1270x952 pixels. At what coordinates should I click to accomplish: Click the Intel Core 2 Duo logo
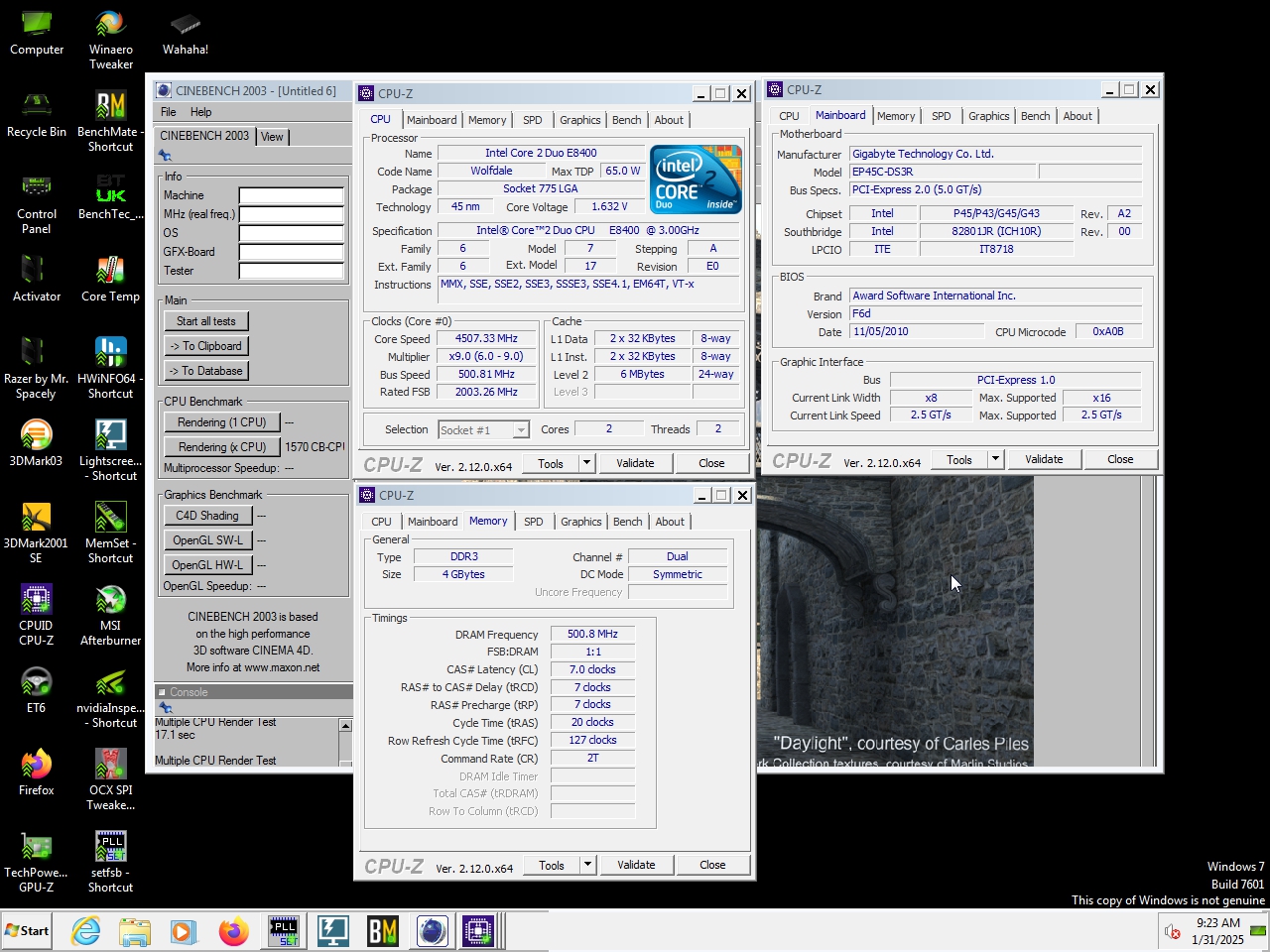[x=696, y=179]
